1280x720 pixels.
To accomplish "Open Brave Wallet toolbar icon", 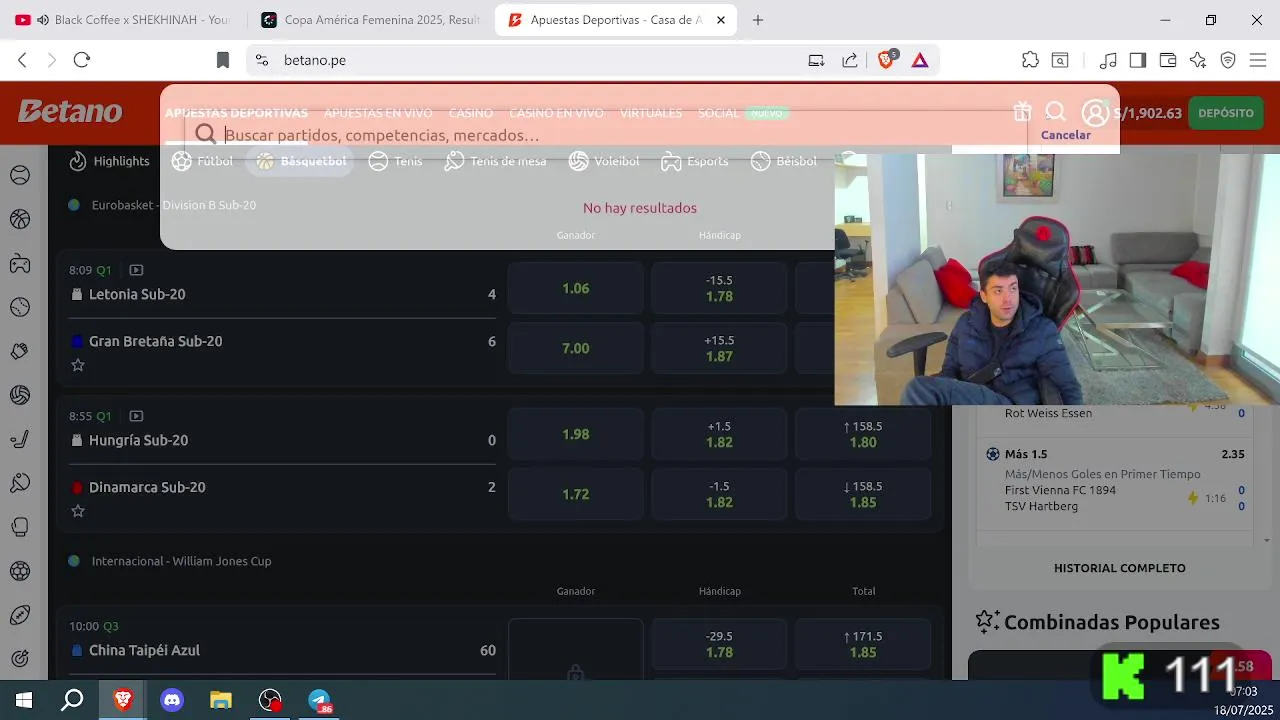I will pyautogui.click(x=1167, y=60).
